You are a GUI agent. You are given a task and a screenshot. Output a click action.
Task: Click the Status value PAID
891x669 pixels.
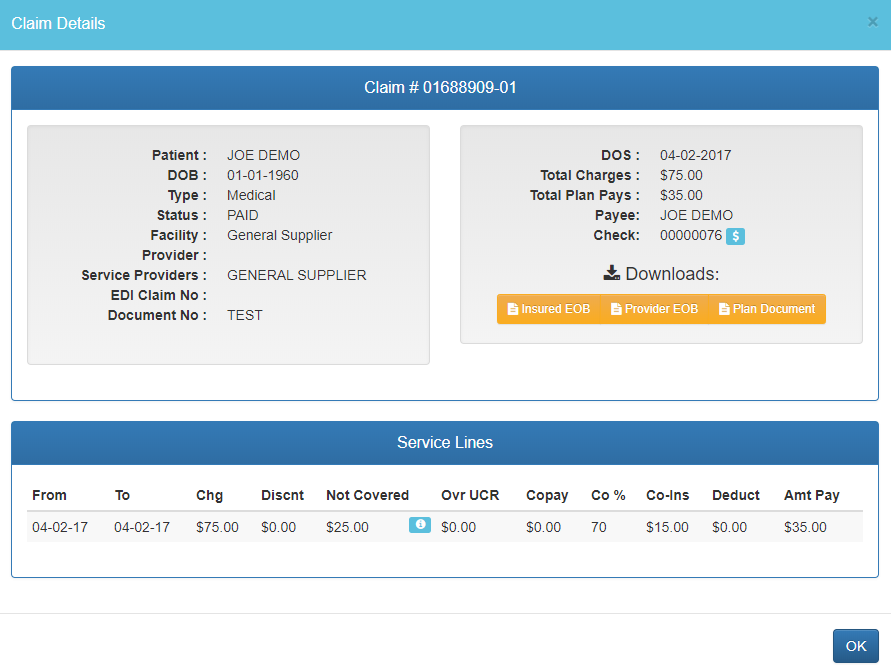click(x=243, y=215)
